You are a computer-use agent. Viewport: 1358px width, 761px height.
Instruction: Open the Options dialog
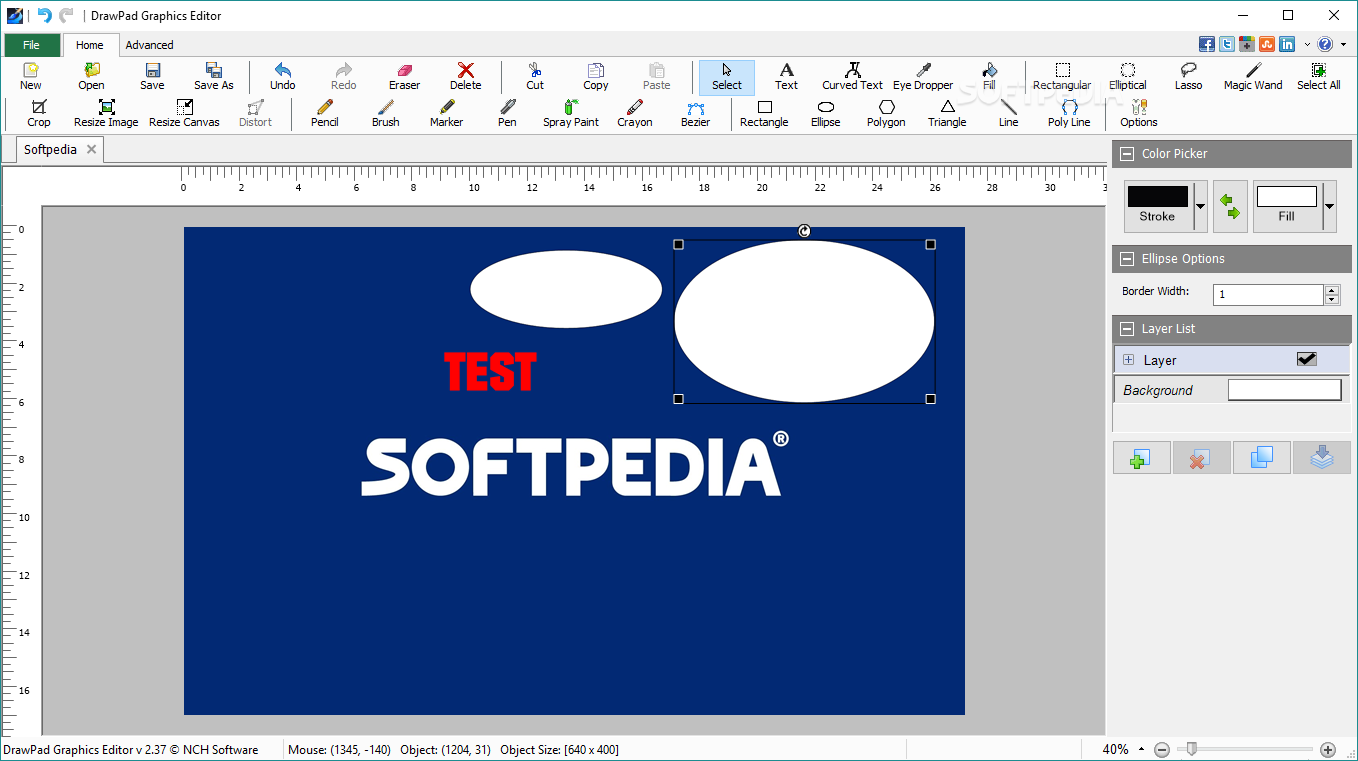[1139, 113]
